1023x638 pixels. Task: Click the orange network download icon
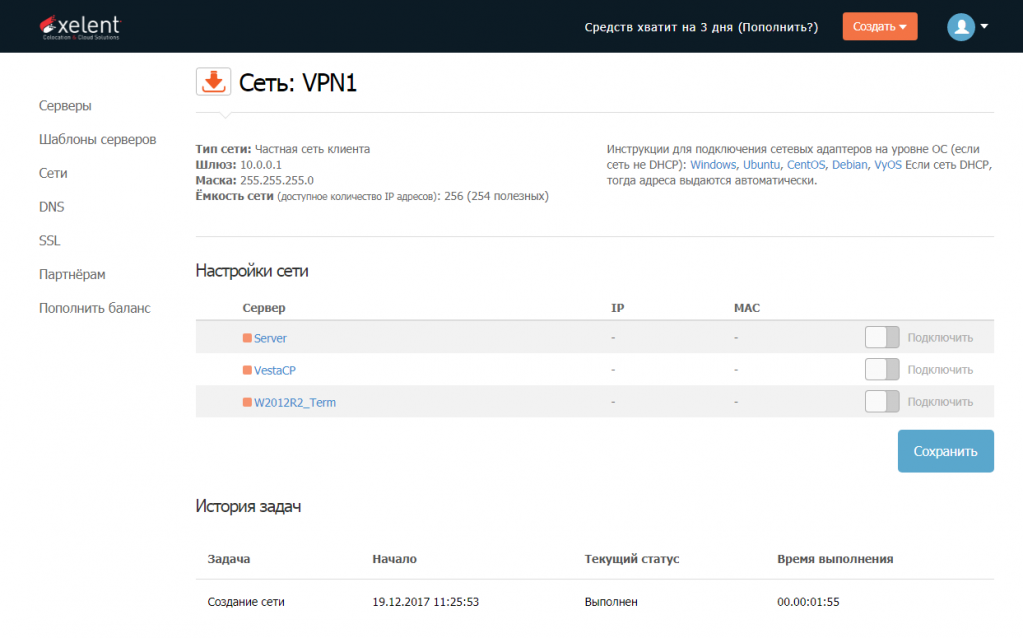click(x=213, y=82)
